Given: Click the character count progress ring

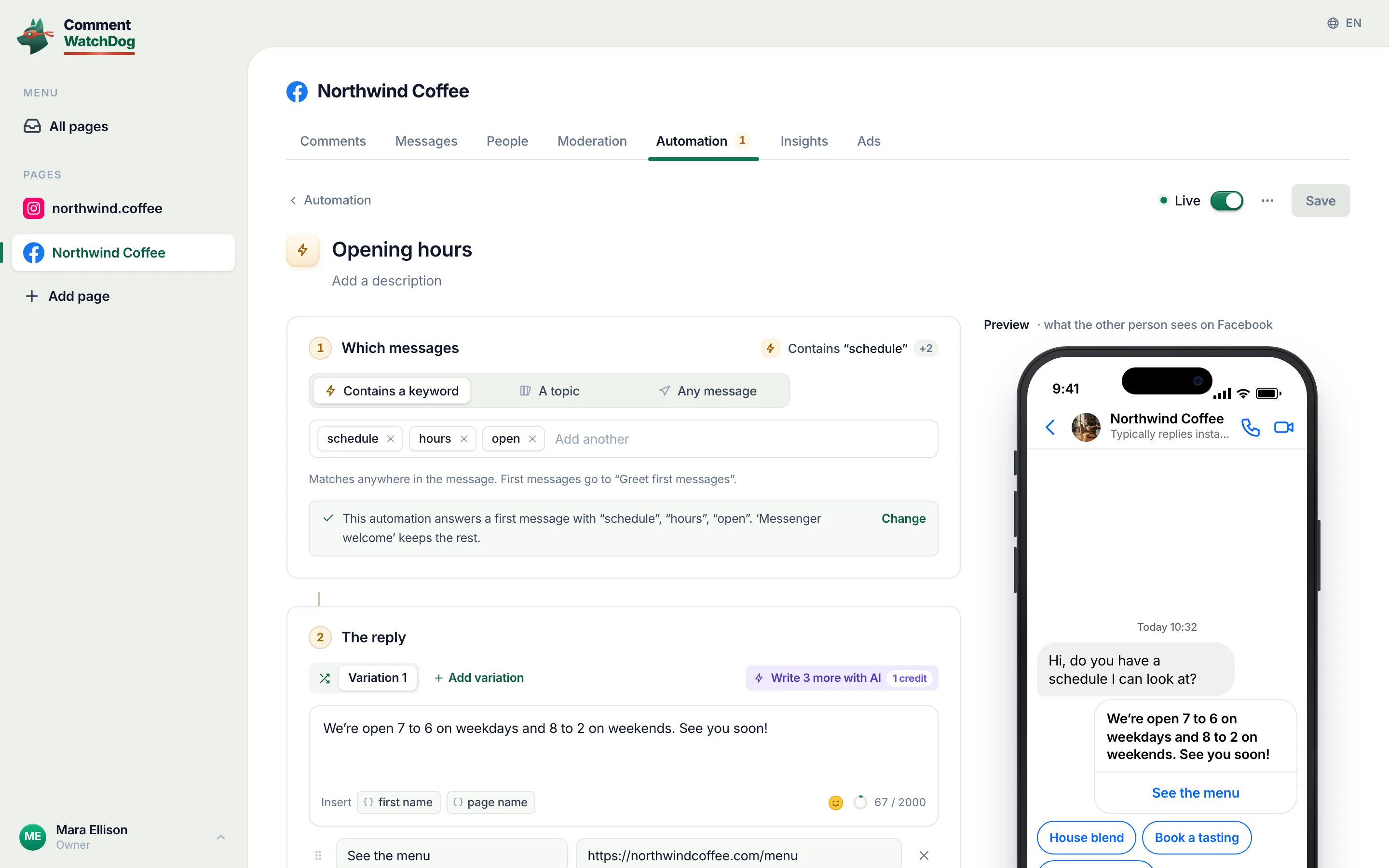Looking at the screenshot, I should point(860,802).
